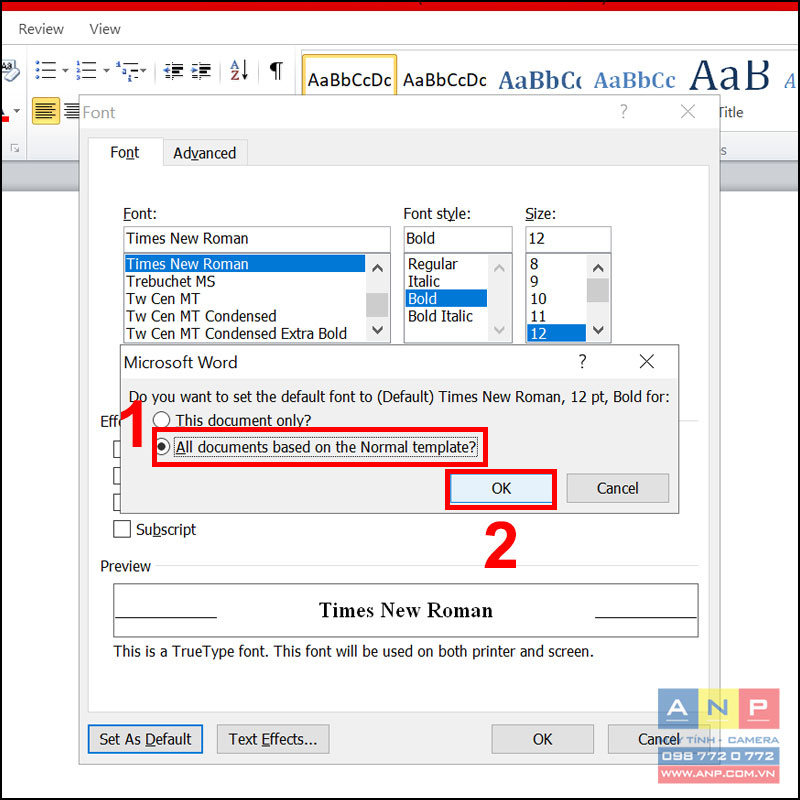Select This document only radio button
Image resolution: width=800 pixels, height=800 pixels.
161,420
